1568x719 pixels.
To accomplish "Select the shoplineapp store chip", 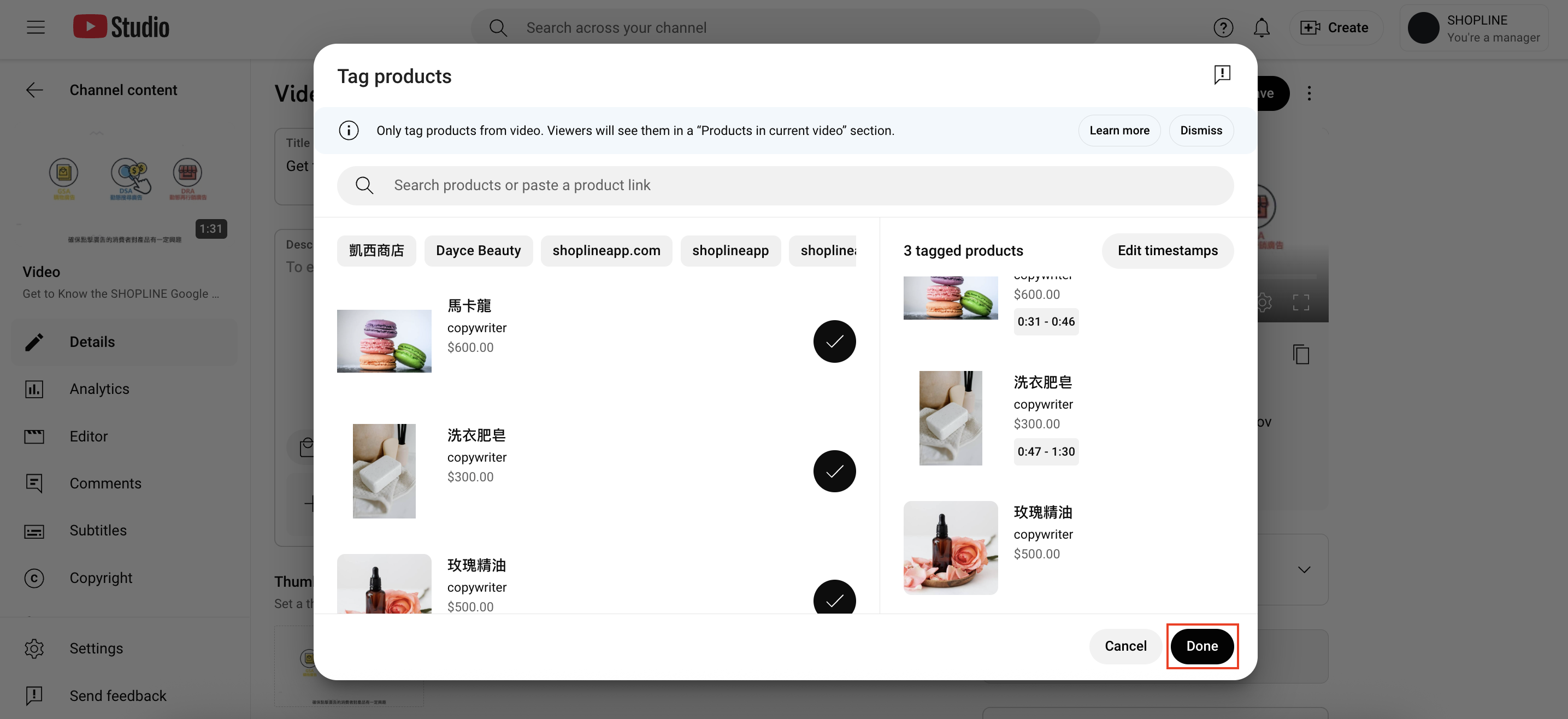I will [730, 251].
